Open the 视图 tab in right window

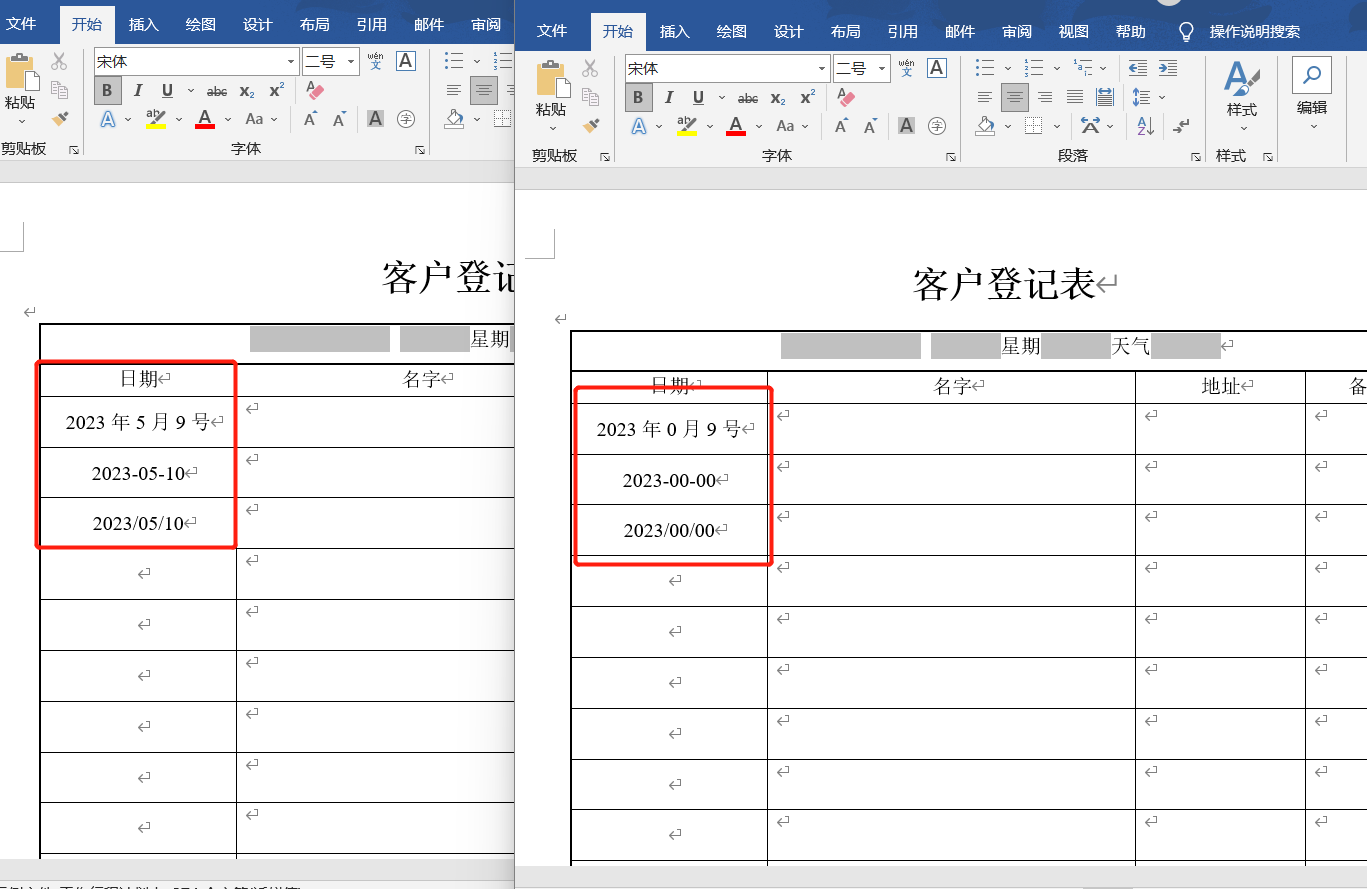pyautogui.click(x=1073, y=31)
